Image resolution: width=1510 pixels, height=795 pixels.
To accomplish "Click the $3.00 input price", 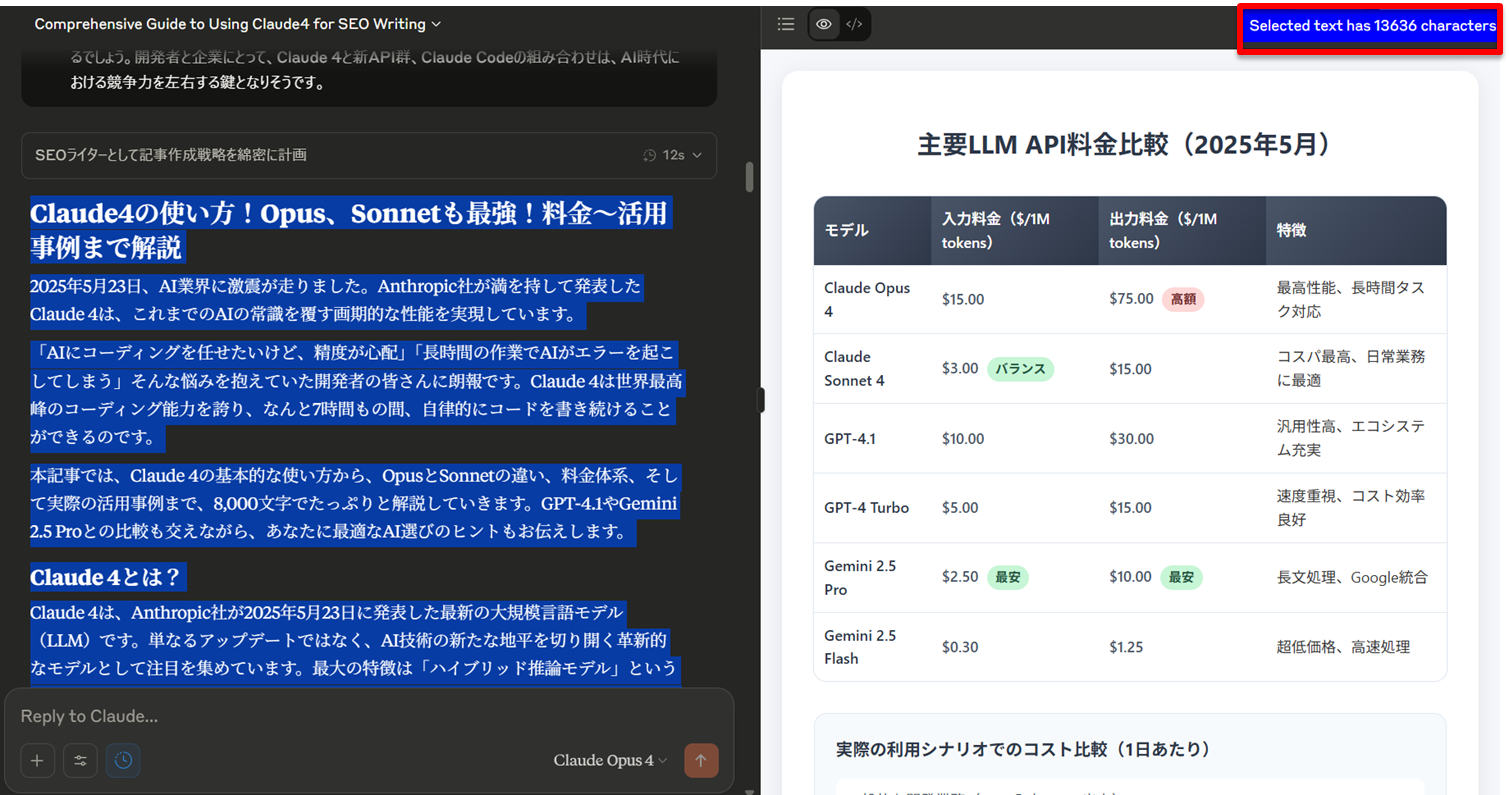I will pos(960,369).
